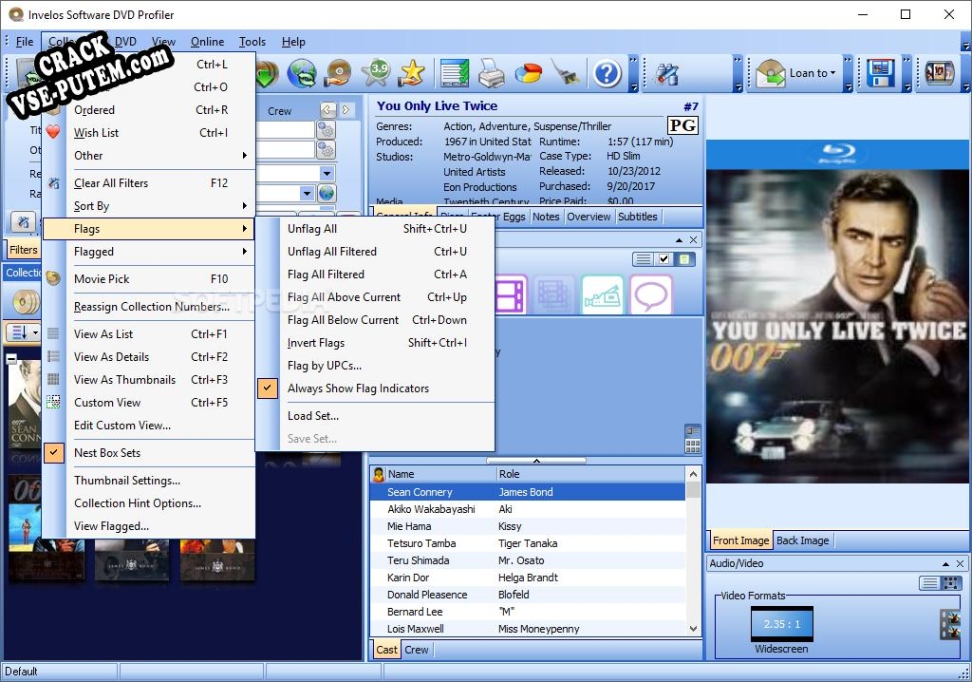Toggle the checkbox view button in features panel
This screenshot has height=682, width=972.
(x=664, y=260)
